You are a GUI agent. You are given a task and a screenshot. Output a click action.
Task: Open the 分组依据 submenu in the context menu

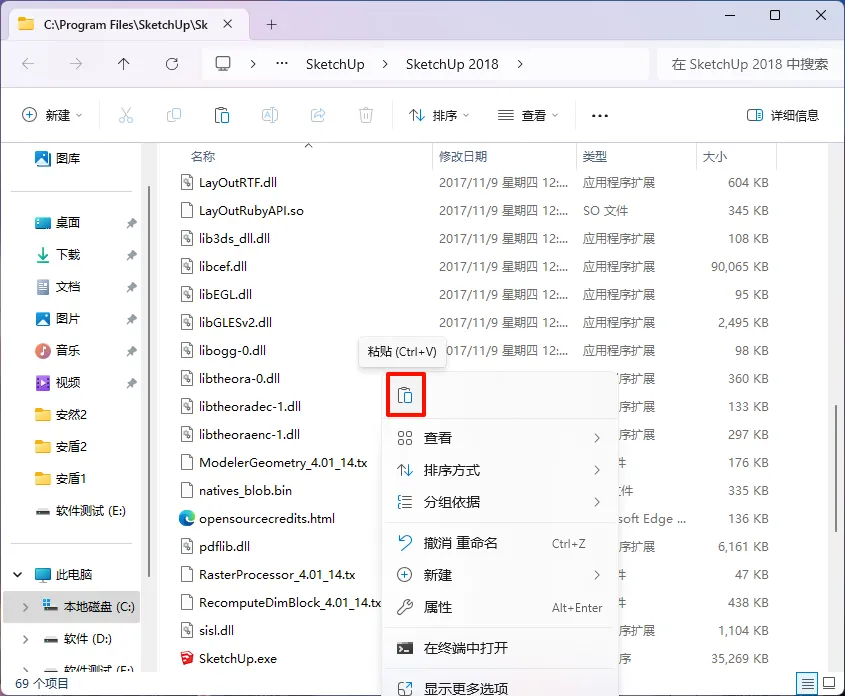coord(500,502)
